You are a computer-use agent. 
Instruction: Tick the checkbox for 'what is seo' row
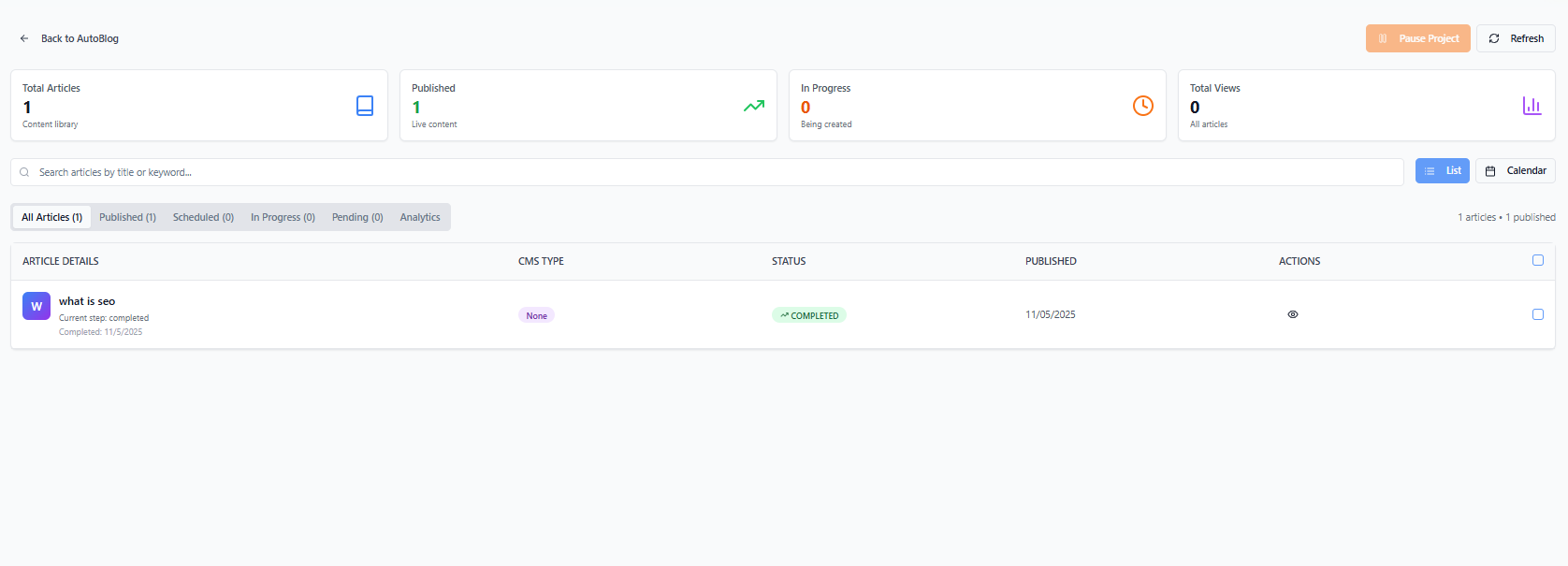pyautogui.click(x=1537, y=314)
